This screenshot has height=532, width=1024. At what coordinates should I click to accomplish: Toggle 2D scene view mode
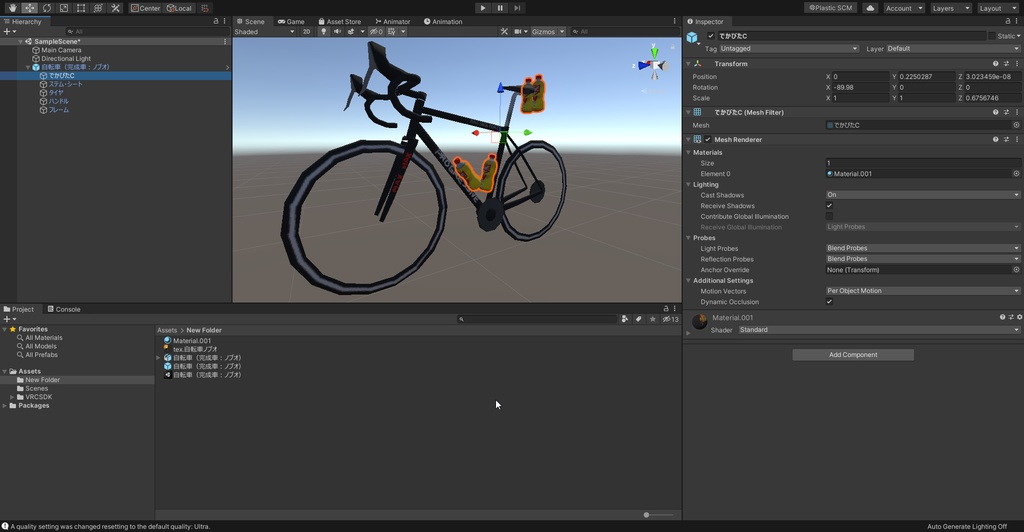[306, 31]
